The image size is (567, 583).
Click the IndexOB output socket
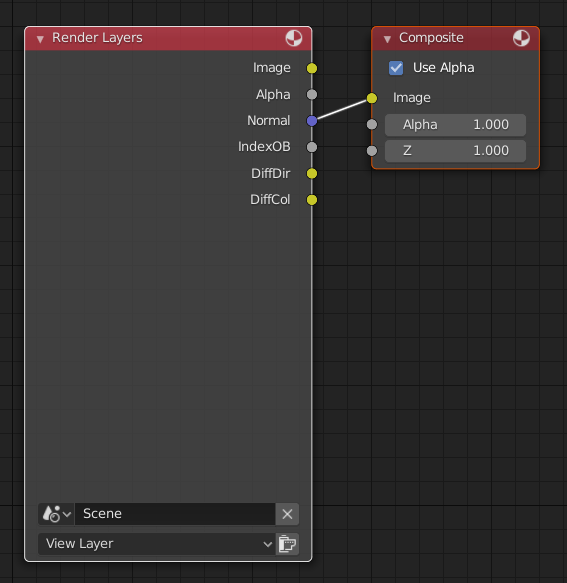pos(312,147)
